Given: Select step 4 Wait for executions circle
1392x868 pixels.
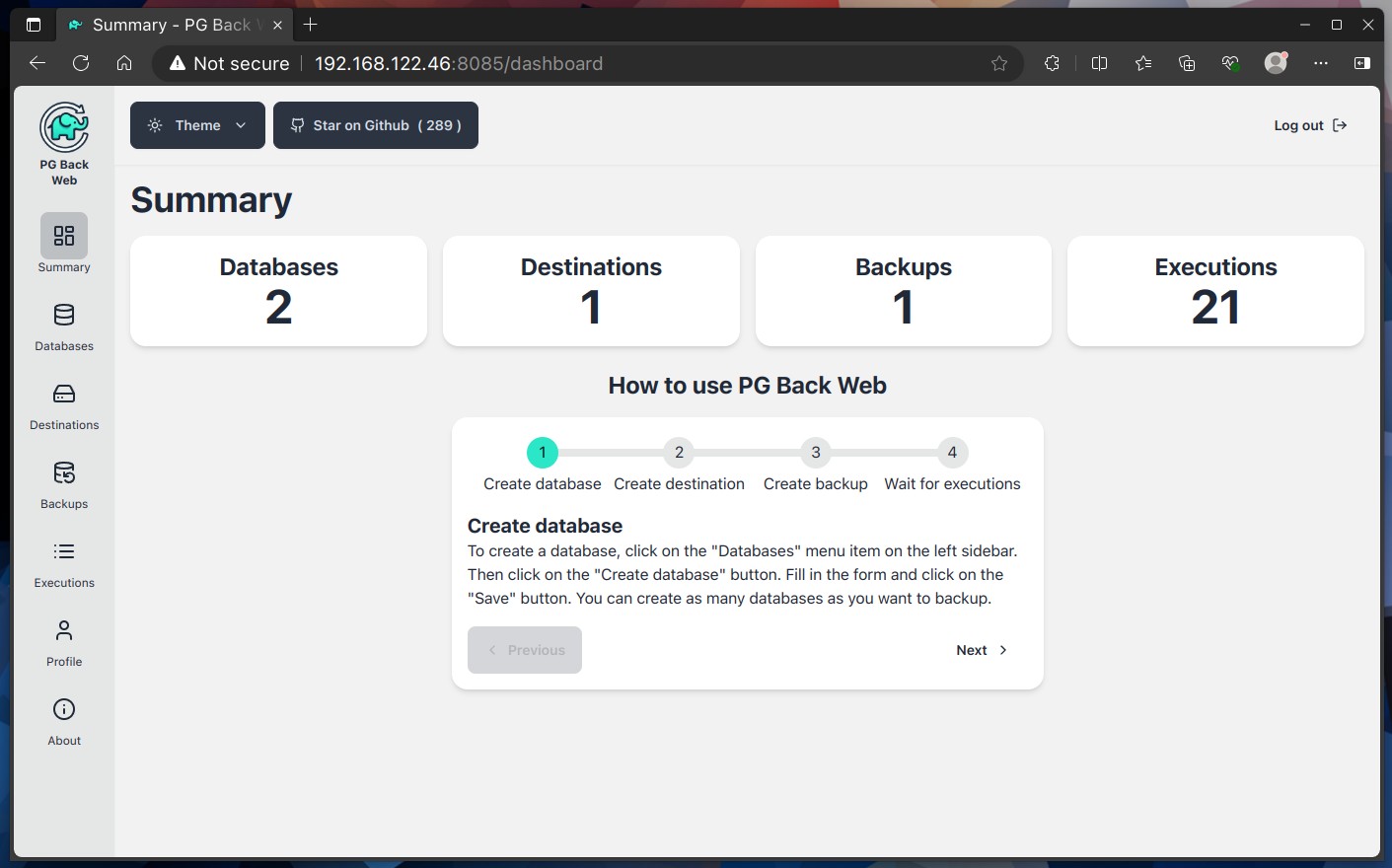Looking at the screenshot, I should coord(952,453).
